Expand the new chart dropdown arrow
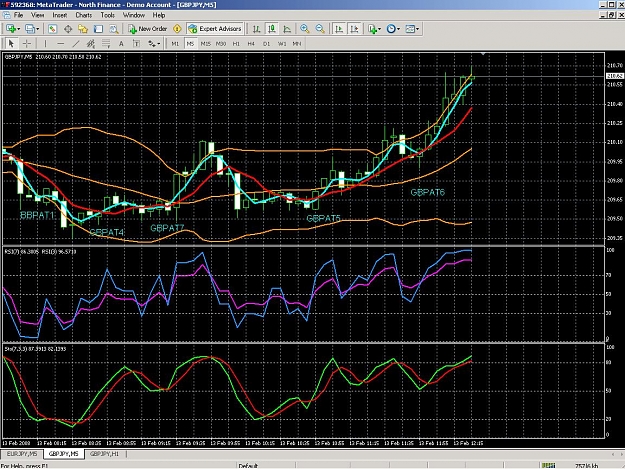Image resolution: width=625 pixels, height=469 pixels. 19,29
